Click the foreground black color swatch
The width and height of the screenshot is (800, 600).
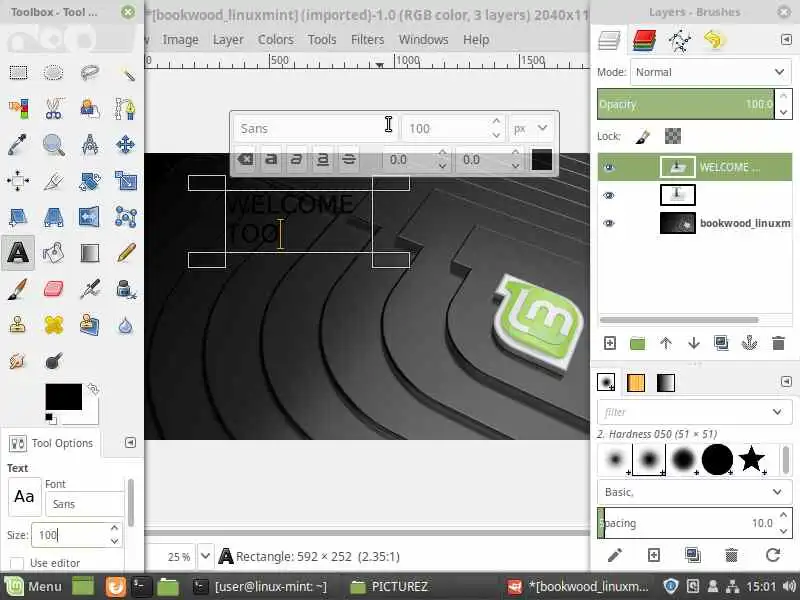coord(63,396)
